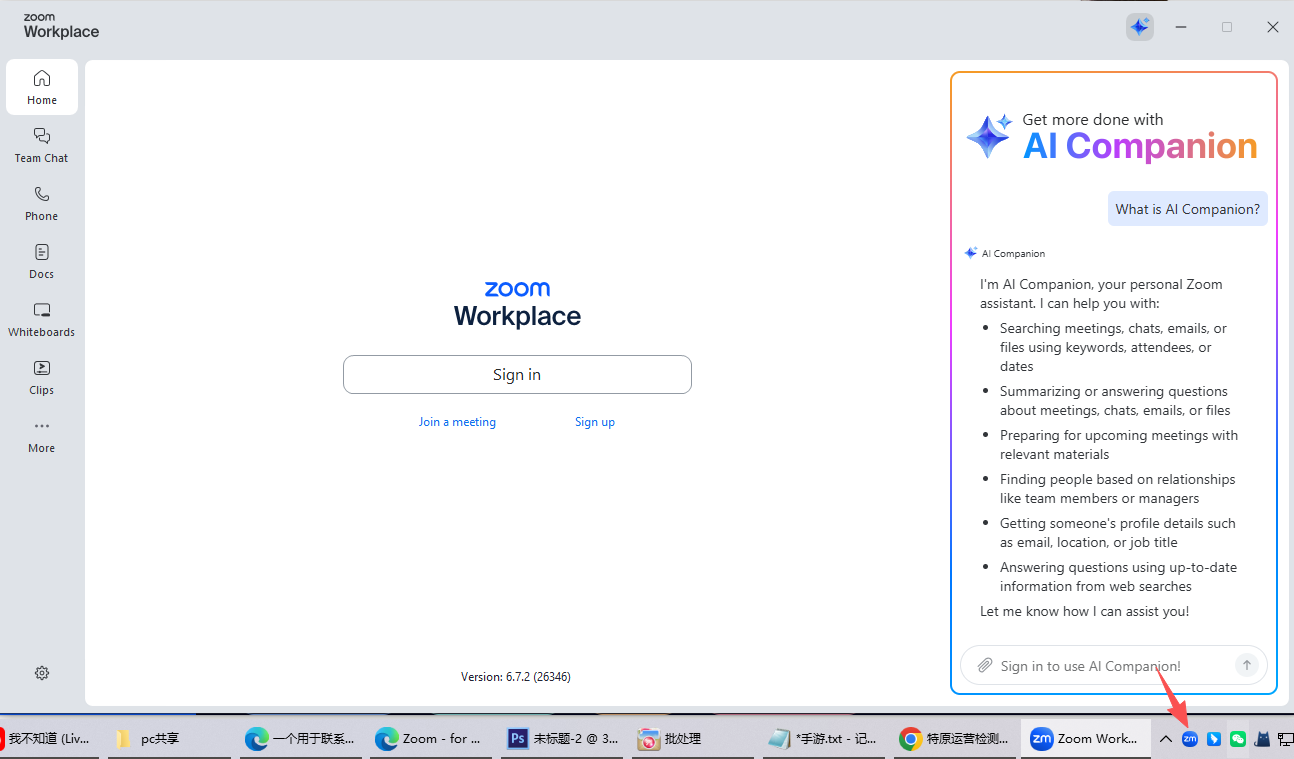Screen dimensions: 1294x759
Task: Click the "Answering questions using up-to-date" bullet
Action: (1118, 577)
